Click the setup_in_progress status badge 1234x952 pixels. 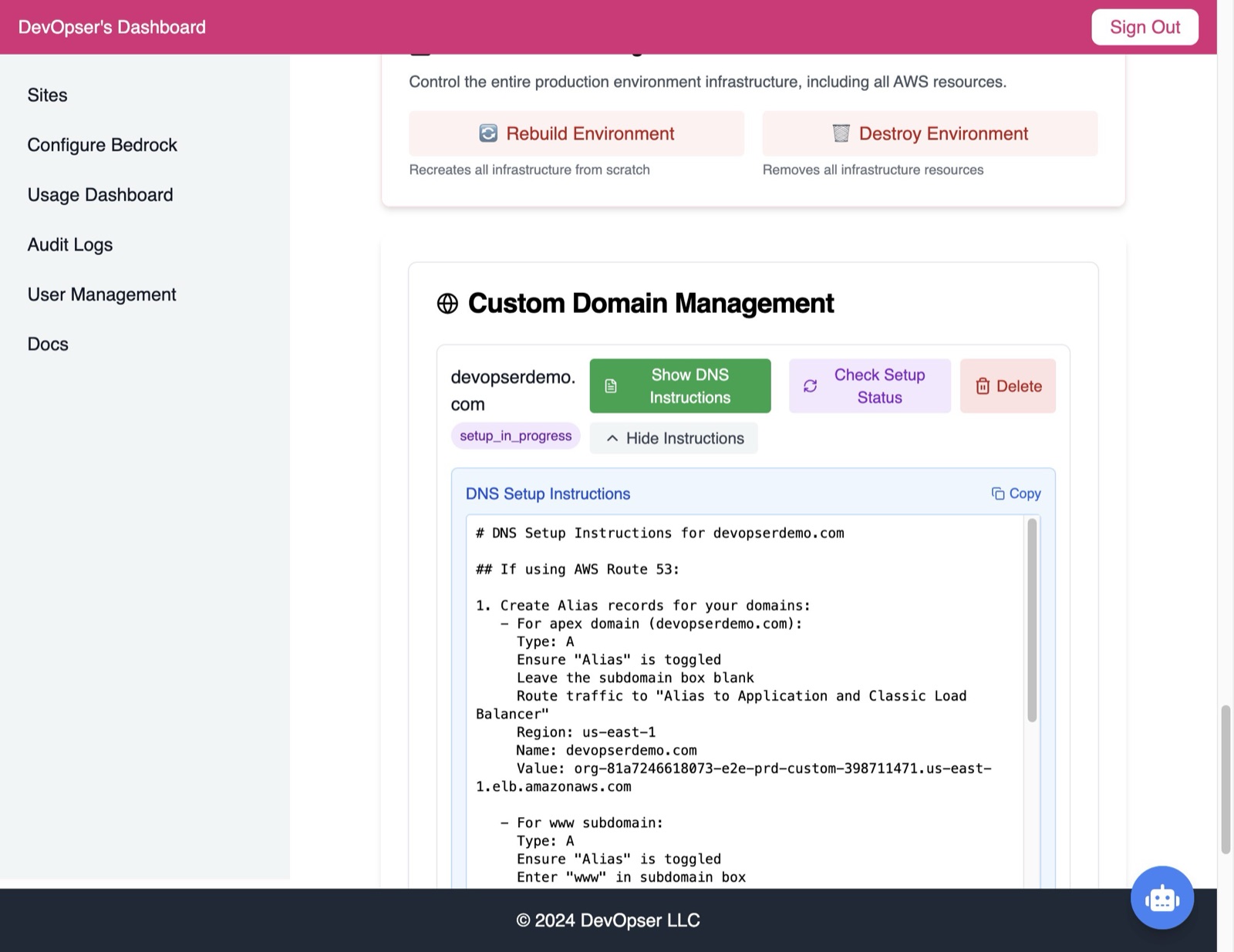[515, 436]
